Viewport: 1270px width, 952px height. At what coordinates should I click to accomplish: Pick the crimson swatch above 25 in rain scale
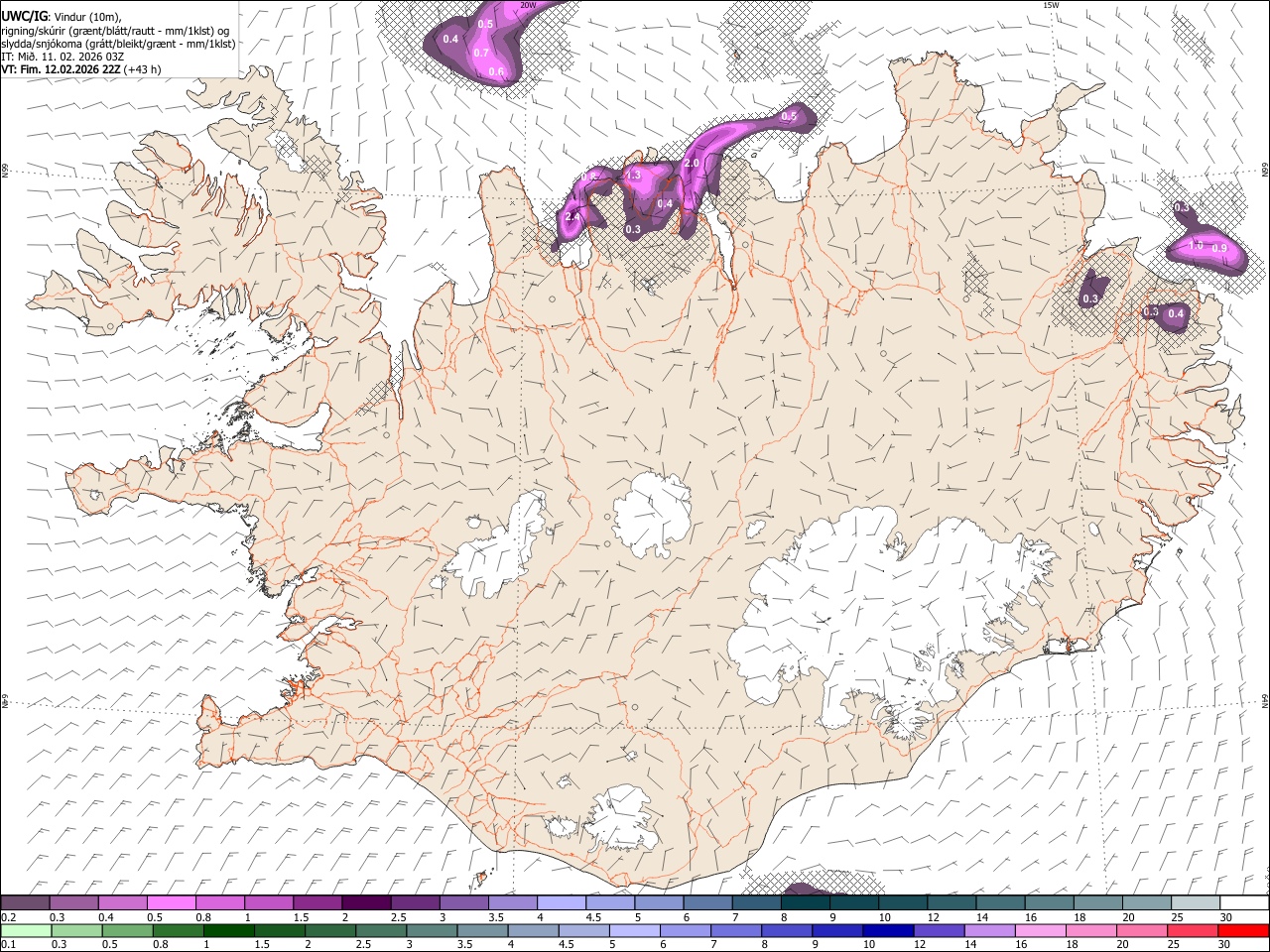1193,930
